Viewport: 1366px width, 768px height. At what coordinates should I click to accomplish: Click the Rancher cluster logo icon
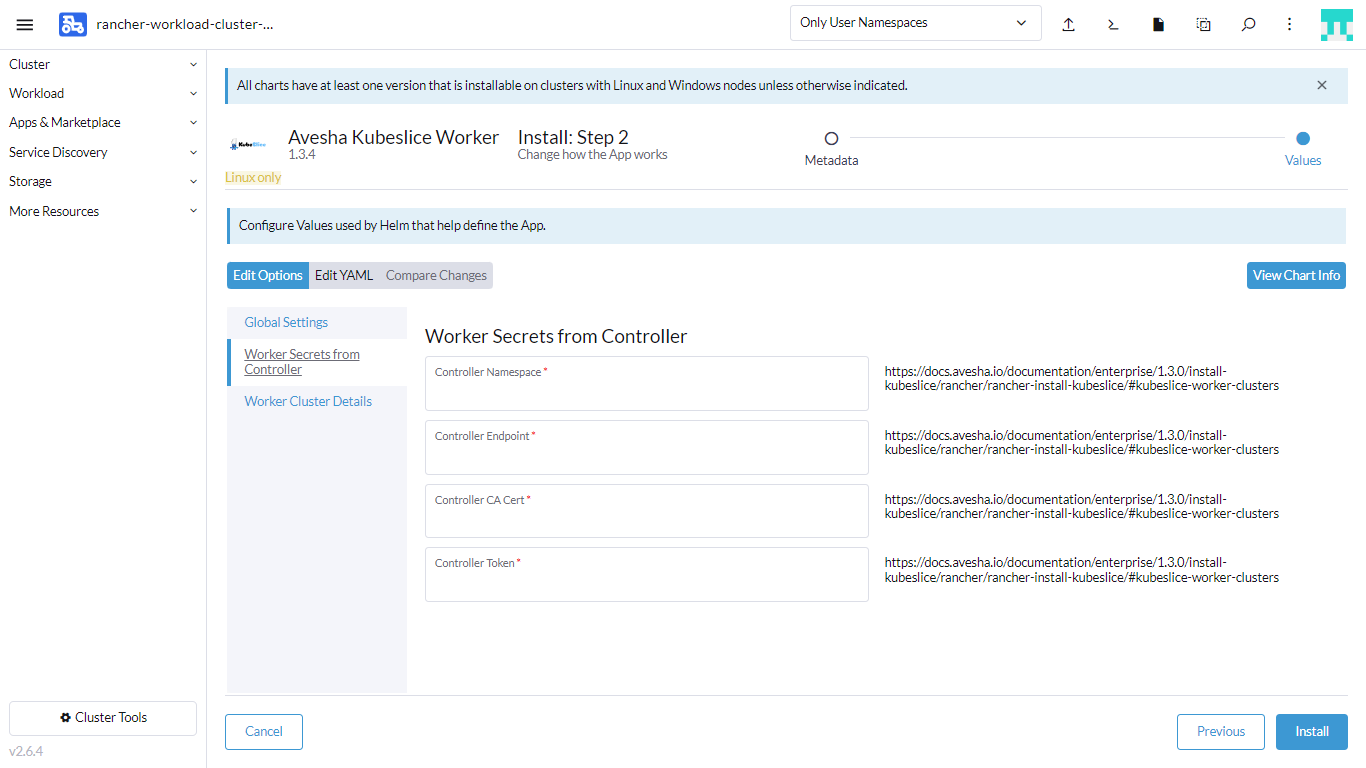[x=72, y=24]
